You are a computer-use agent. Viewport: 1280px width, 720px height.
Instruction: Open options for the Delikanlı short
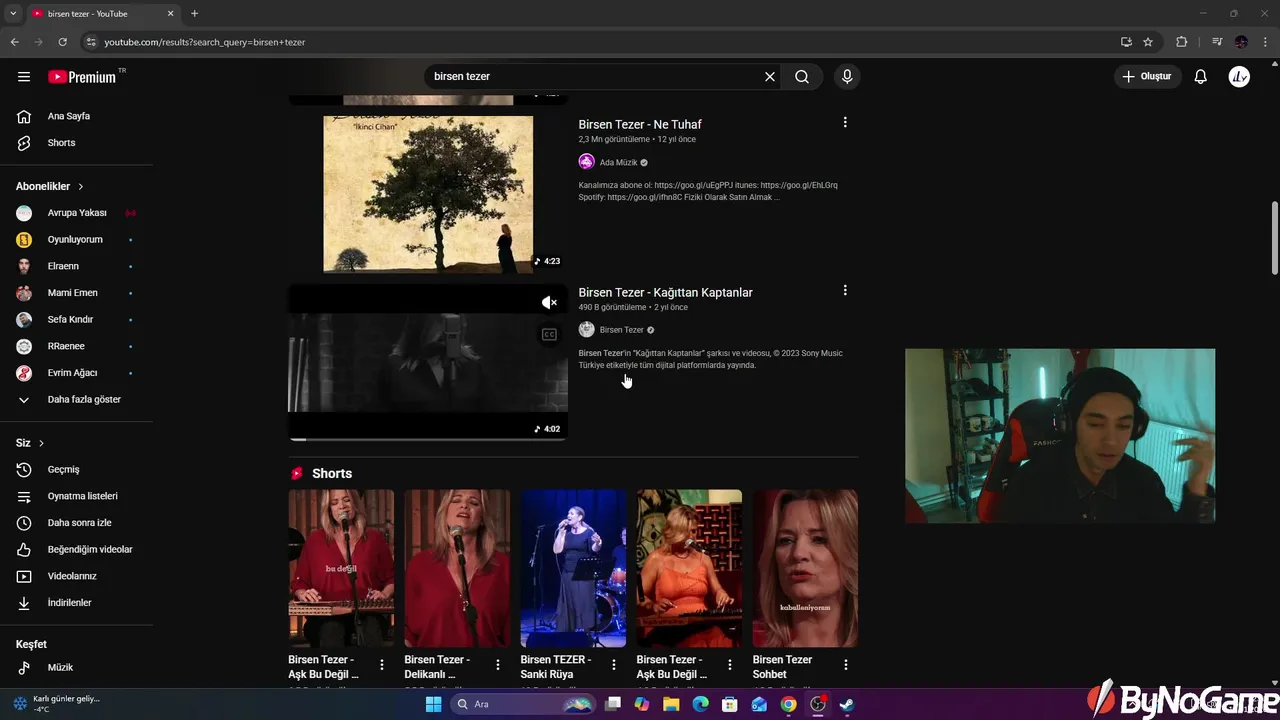click(498, 665)
